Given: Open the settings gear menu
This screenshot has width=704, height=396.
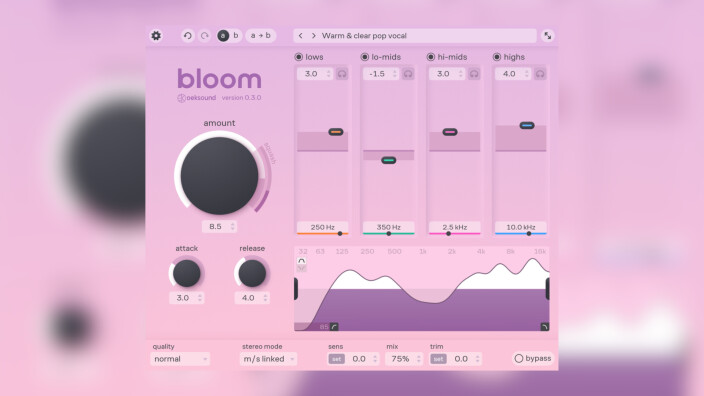Looking at the screenshot, I should pos(156,35).
